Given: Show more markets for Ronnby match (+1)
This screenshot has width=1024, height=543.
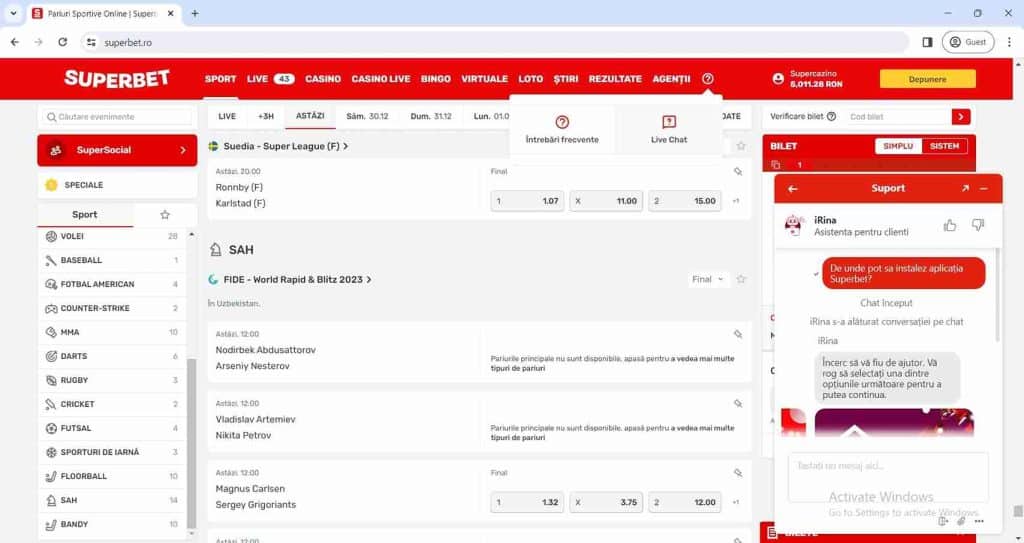Looking at the screenshot, I should (736, 201).
